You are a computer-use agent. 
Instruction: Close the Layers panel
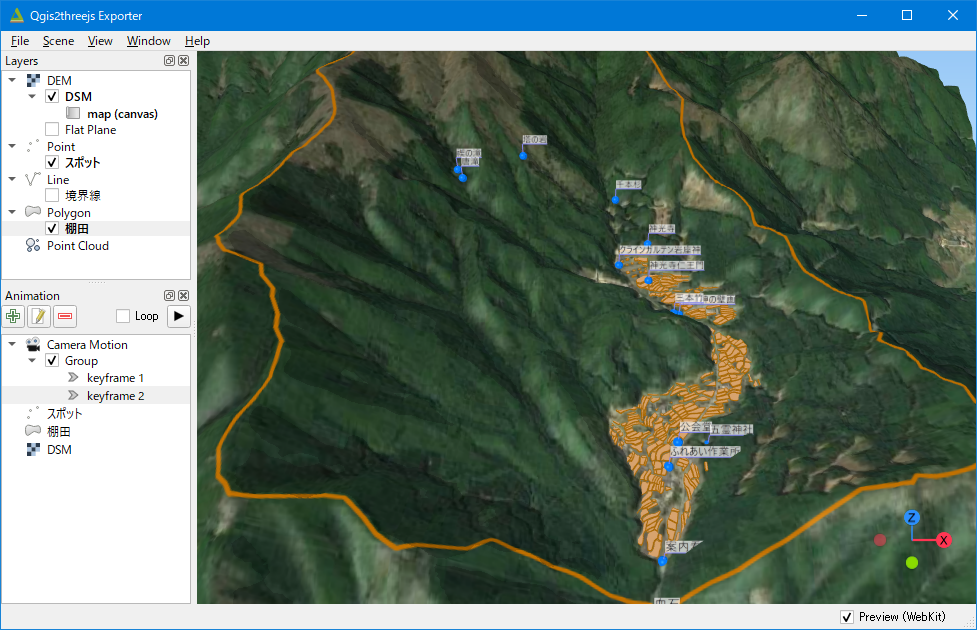pyautogui.click(x=183, y=60)
